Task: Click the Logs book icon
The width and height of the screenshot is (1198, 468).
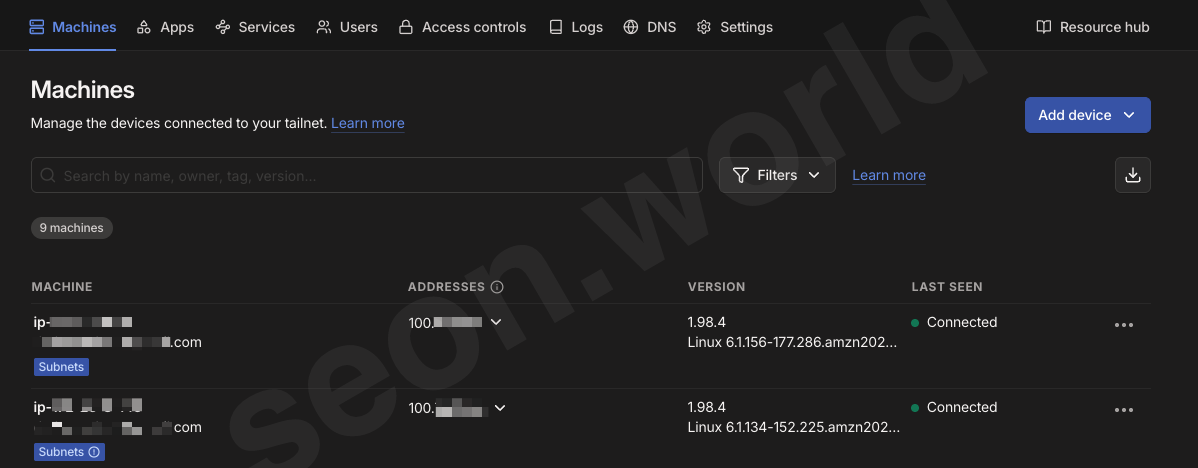Action: (x=556, y=27)
